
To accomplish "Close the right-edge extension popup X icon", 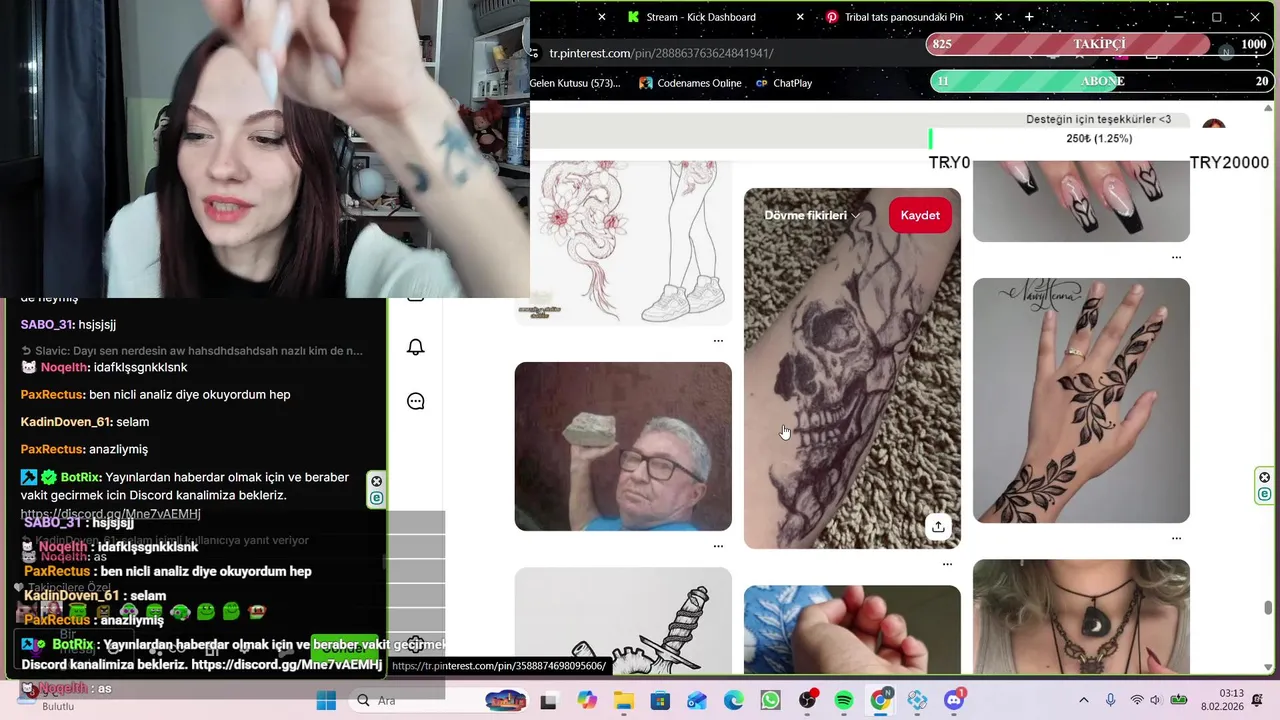I will click(1264, 477).
